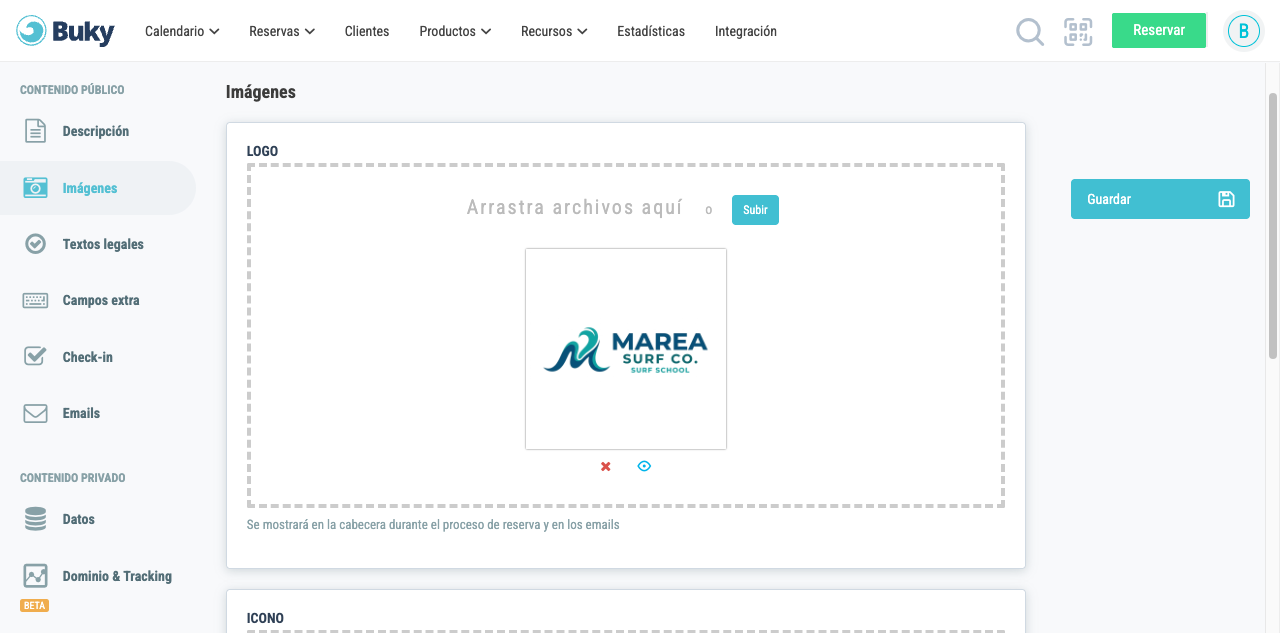Click the BETA badge
Image resolution: width=1280 pixels, height=633 pixels.
[x=34, y=605]
